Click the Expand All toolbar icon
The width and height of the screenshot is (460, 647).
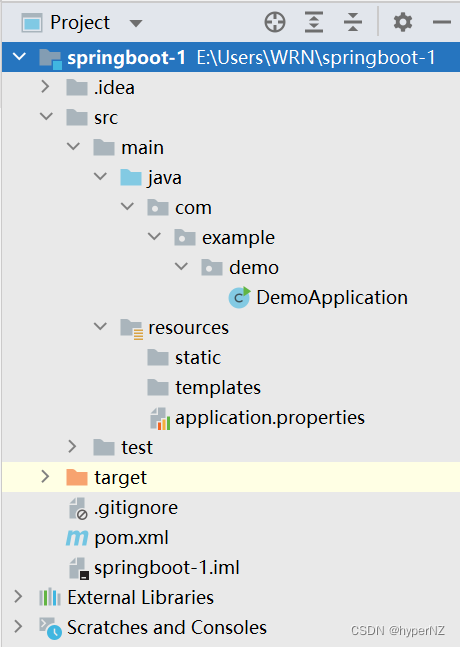(314, 22)
